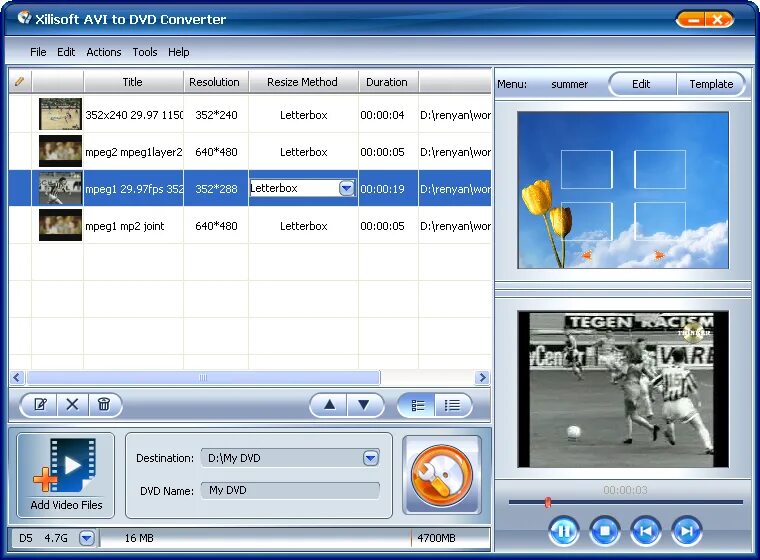Click Letterbox cell in mpeg1 mp2 joint row

coord(303,226)
